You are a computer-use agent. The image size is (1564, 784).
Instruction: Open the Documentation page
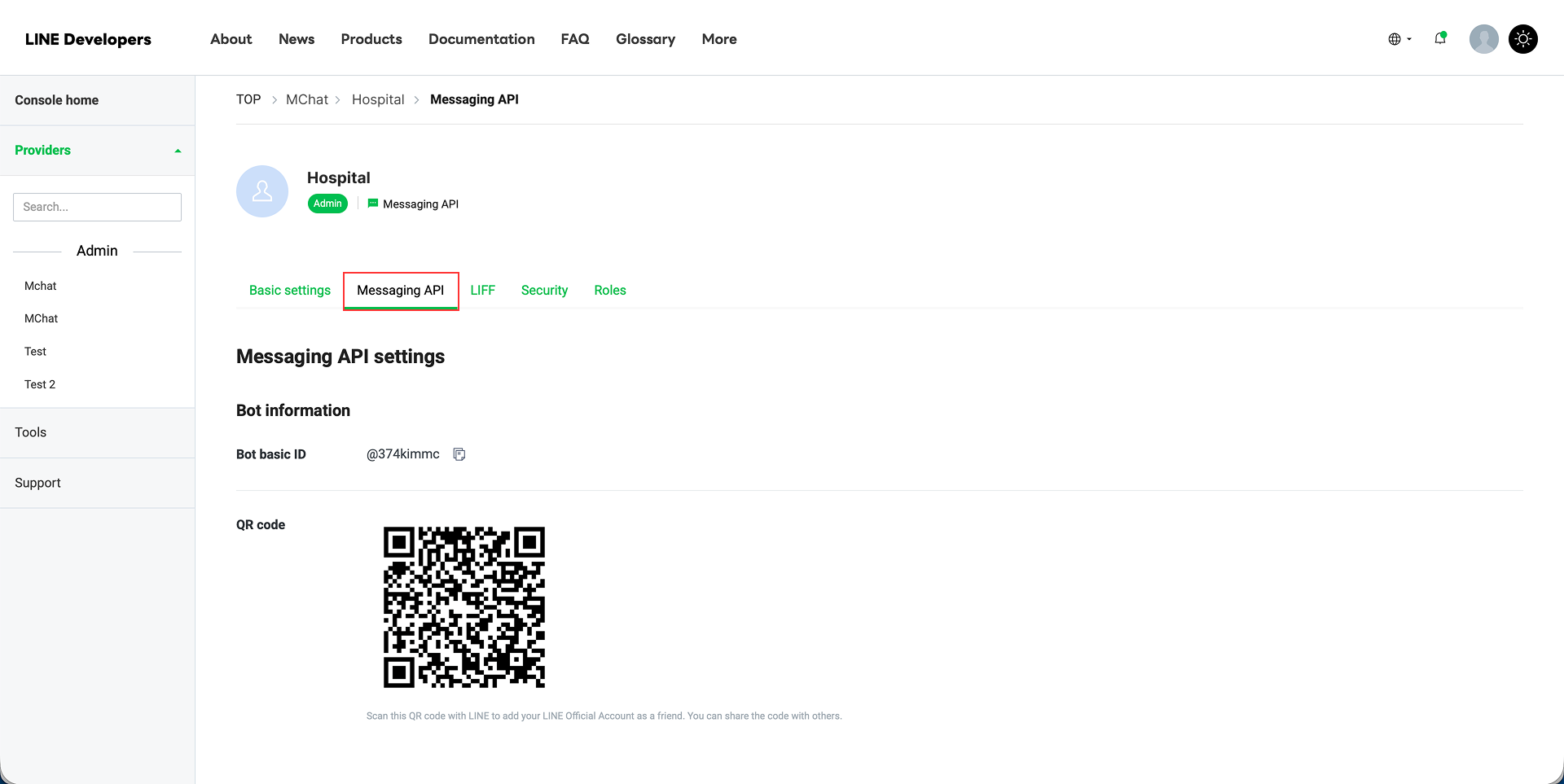click(481, 38)
